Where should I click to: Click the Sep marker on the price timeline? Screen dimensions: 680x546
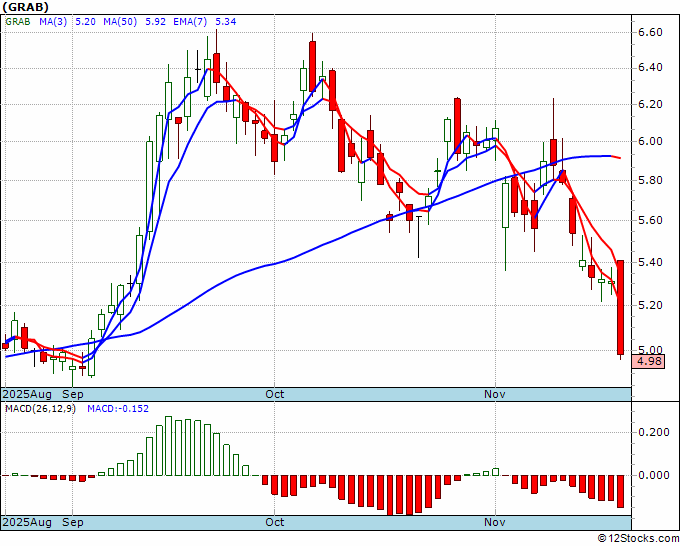click(x=73, y=394)
